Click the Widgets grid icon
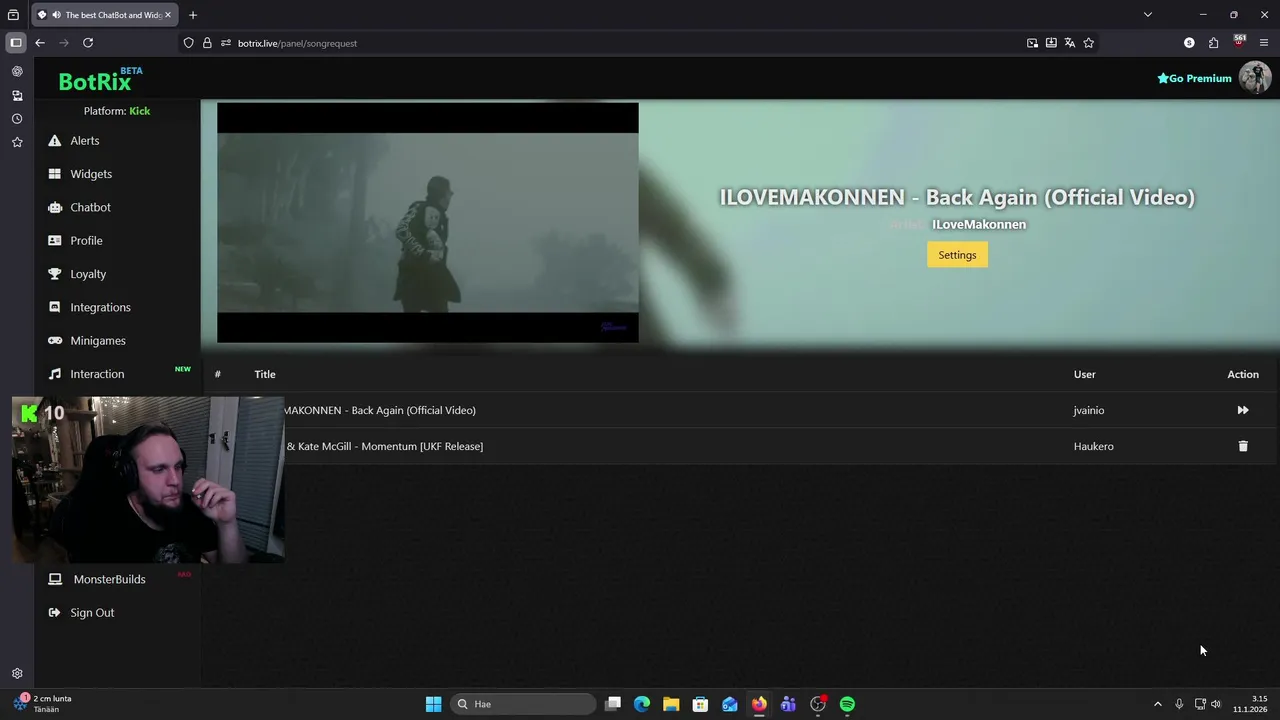This screenshot has width=1280, height=720. tap(54, 174)
